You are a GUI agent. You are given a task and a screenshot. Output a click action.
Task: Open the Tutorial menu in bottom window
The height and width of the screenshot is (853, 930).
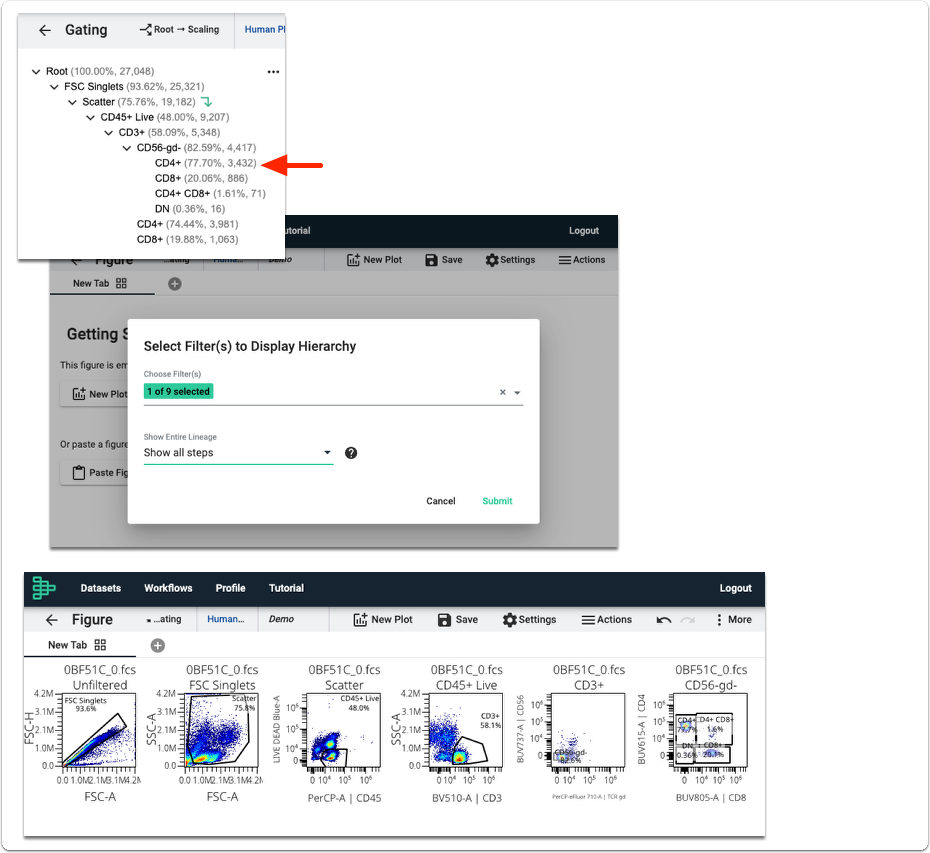286,588
